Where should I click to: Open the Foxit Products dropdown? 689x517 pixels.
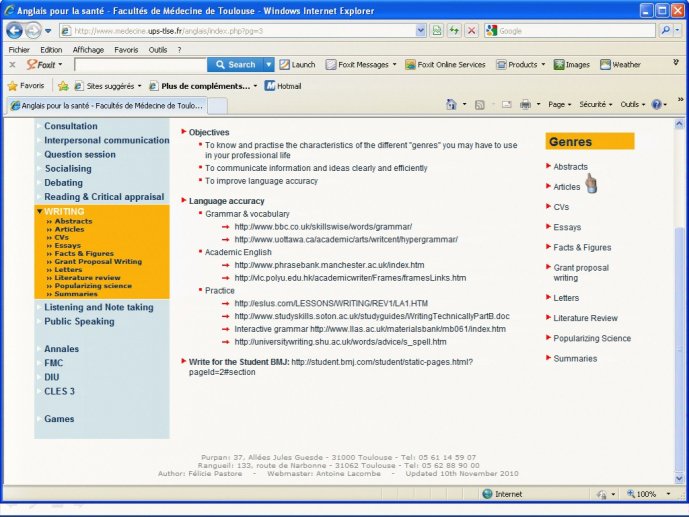[x=520, y=65]
